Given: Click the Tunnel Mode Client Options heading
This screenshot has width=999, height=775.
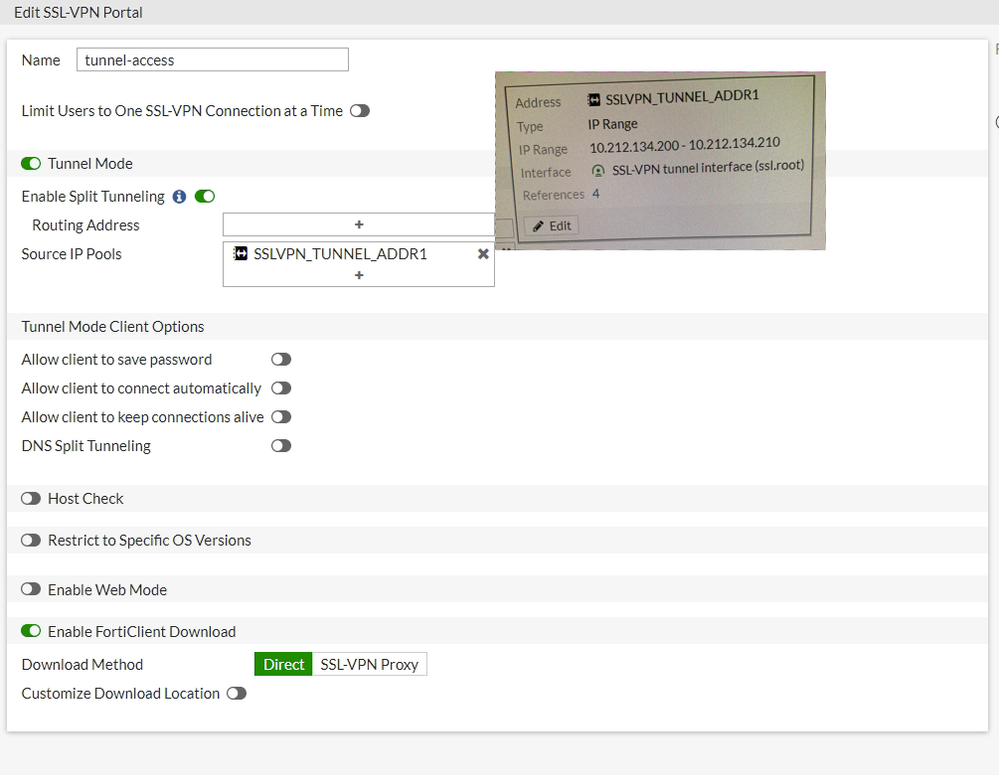Looking at the screenshot, I should click(113, 326).
